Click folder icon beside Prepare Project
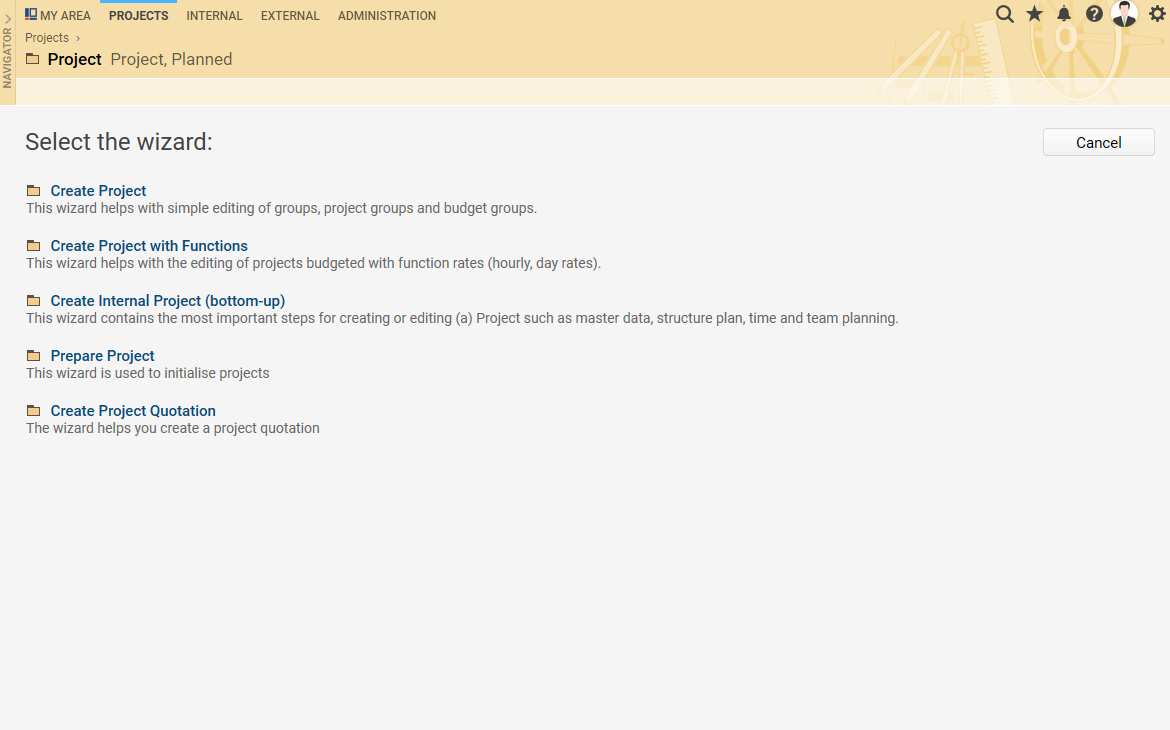The height and width of the screenshot is (730, 1170). [34, 356]
